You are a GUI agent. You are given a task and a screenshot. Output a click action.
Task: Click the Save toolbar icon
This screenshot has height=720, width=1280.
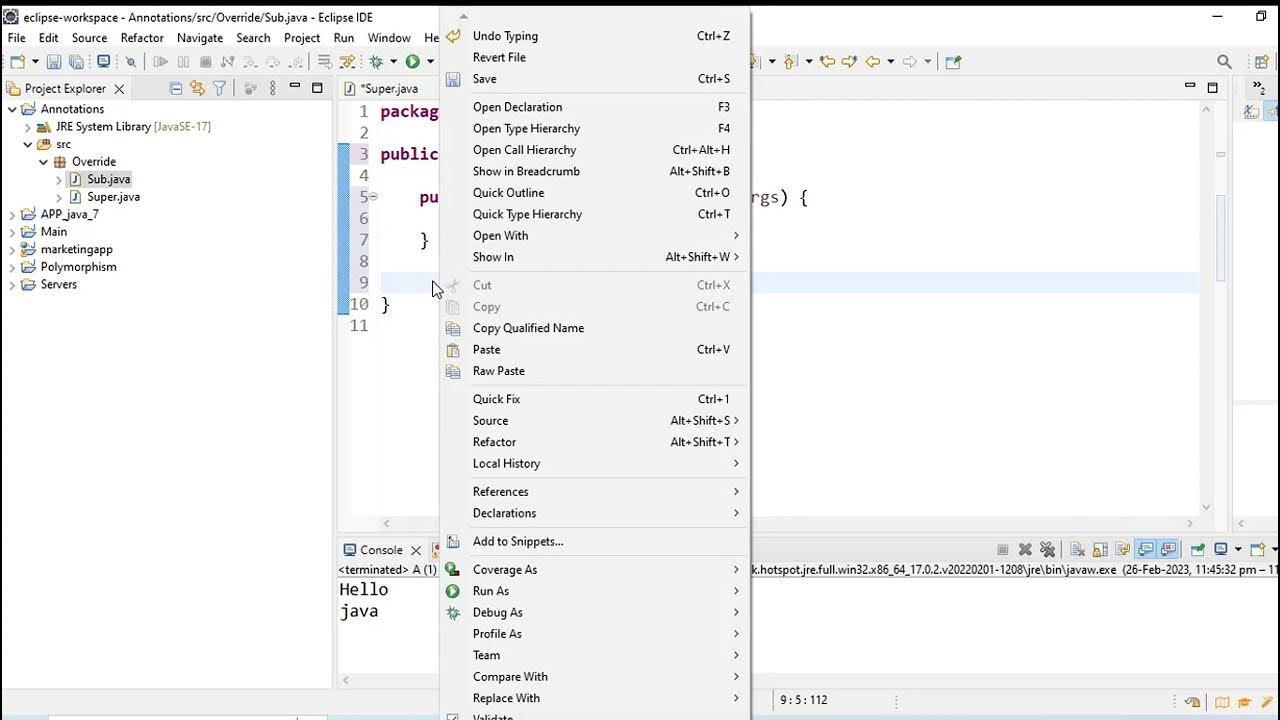(54, 62)
